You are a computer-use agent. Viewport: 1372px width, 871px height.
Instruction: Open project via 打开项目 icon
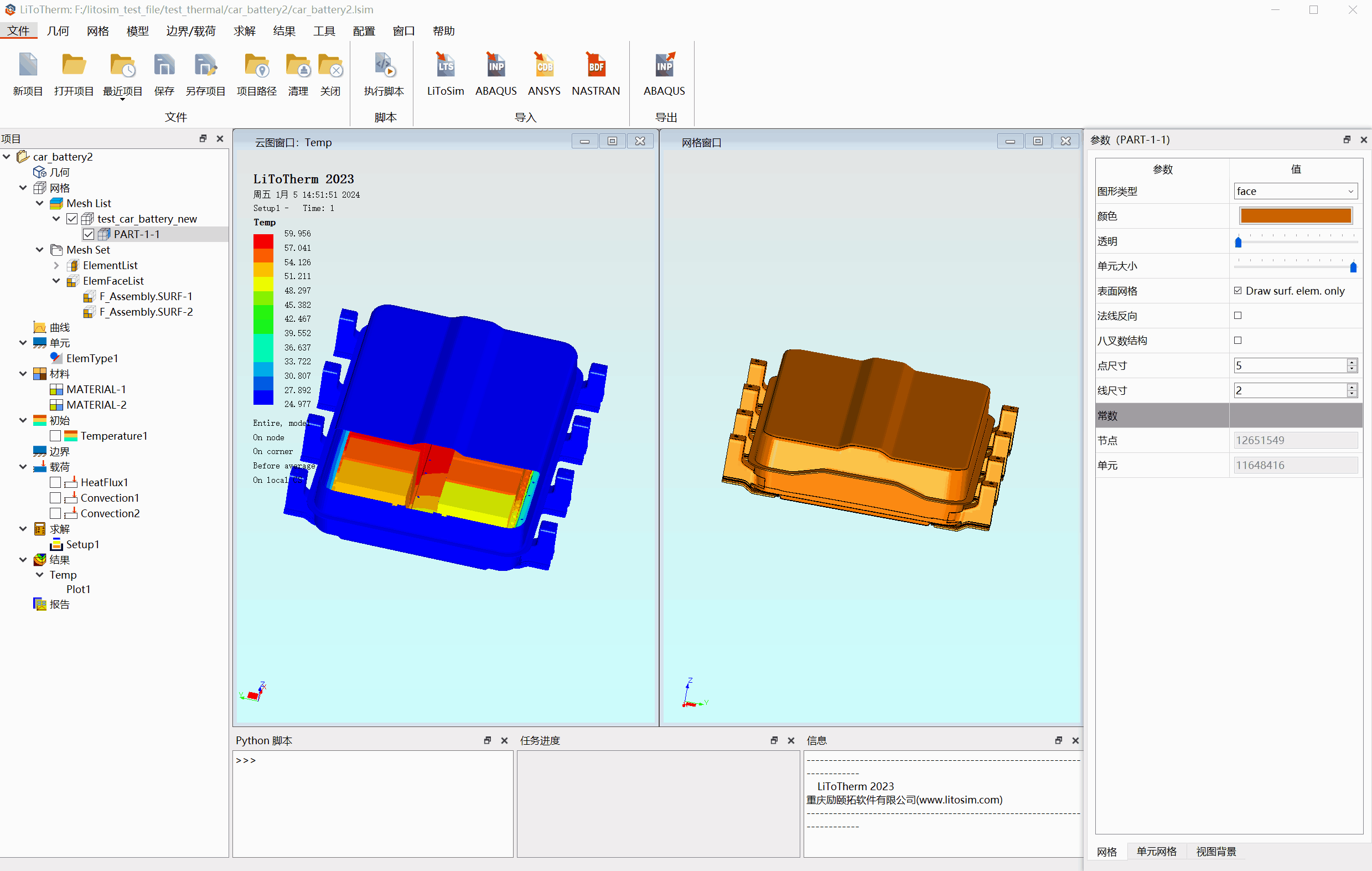[x=74, y=65]
